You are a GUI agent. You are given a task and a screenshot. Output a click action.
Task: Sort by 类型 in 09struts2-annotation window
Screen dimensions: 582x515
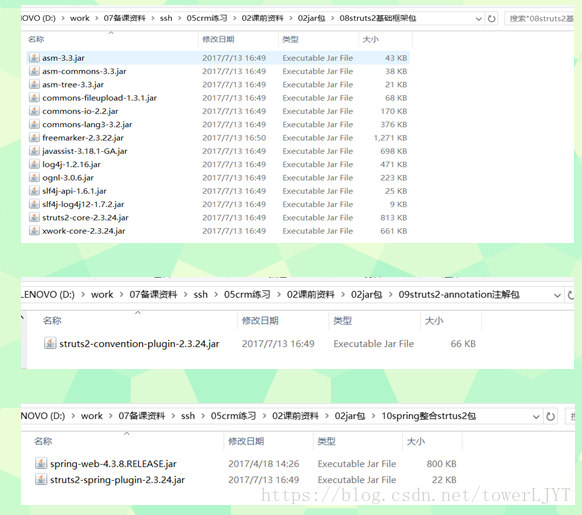tap(342, 320)
